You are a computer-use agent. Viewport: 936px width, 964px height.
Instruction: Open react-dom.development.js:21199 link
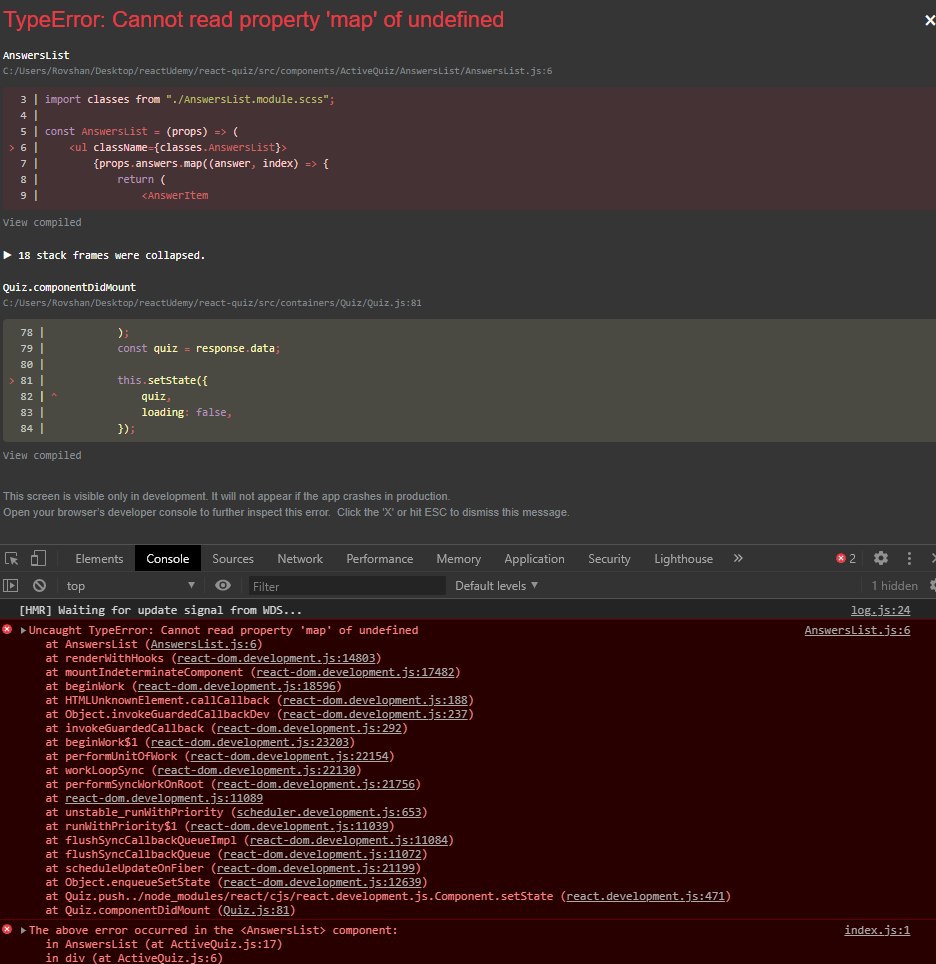(x=316, y=868)
